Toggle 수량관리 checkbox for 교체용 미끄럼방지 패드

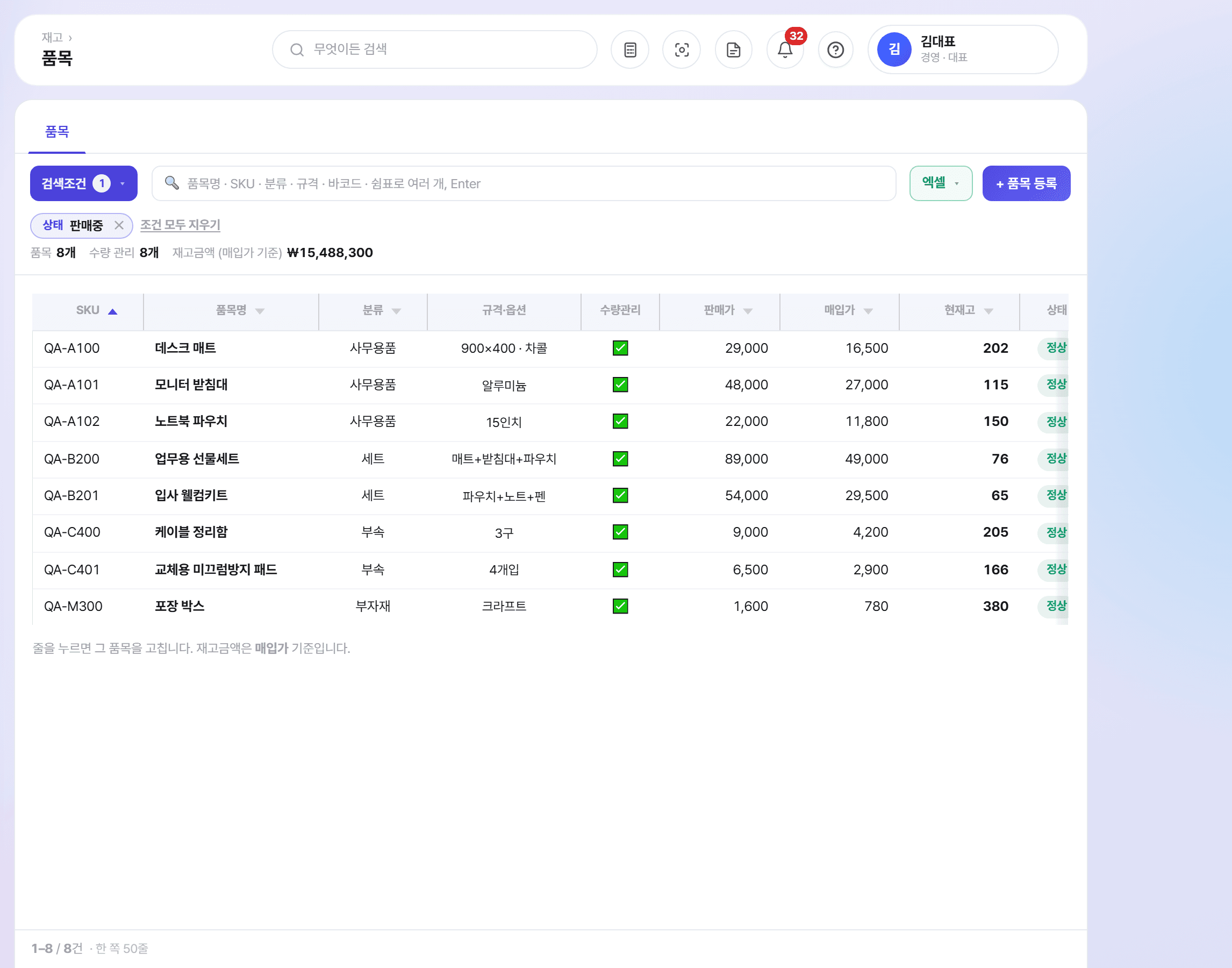click(x=620, y=570)
